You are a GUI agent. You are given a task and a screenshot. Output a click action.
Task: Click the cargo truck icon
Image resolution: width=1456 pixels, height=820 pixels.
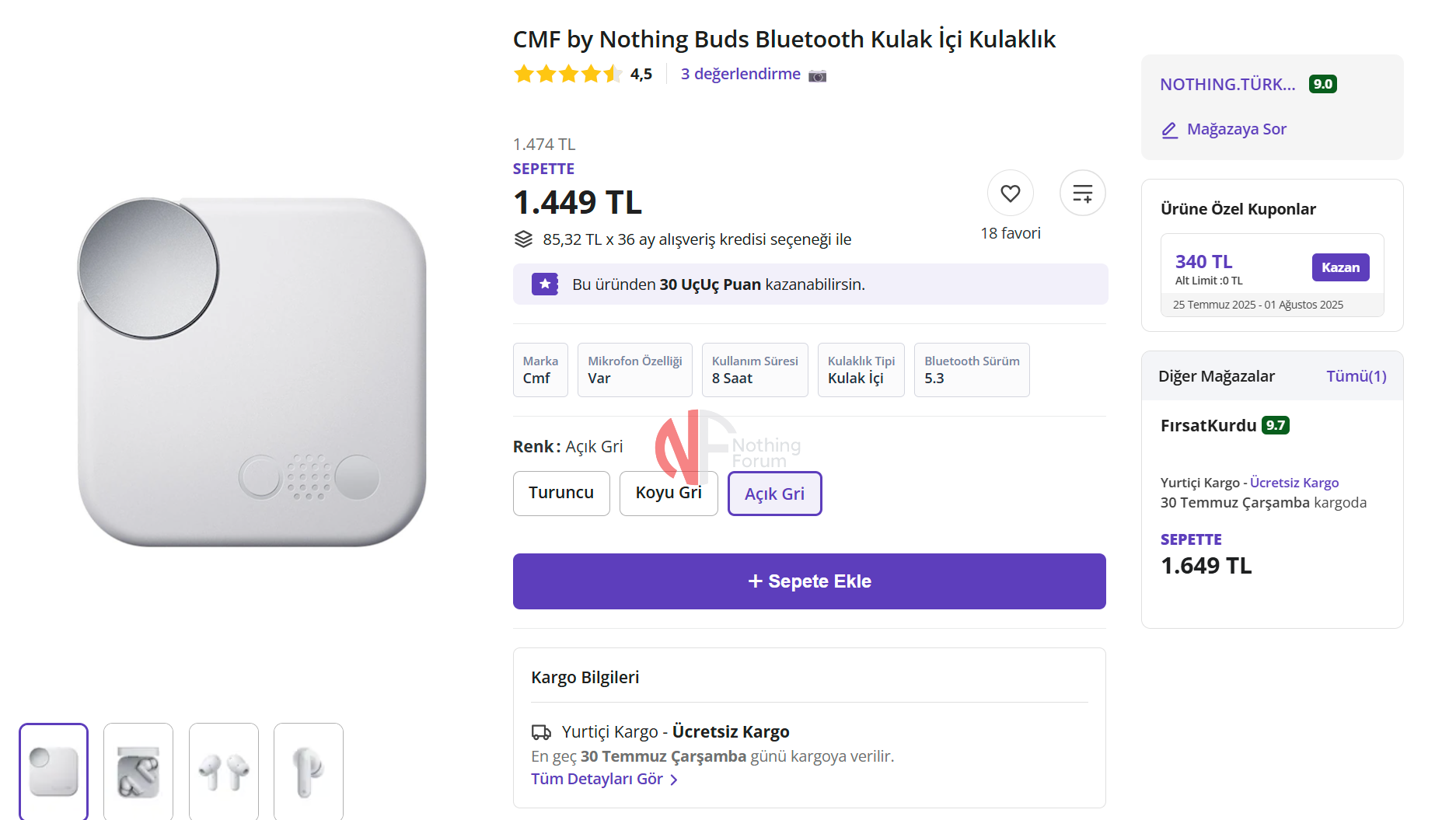click(541, 732)
